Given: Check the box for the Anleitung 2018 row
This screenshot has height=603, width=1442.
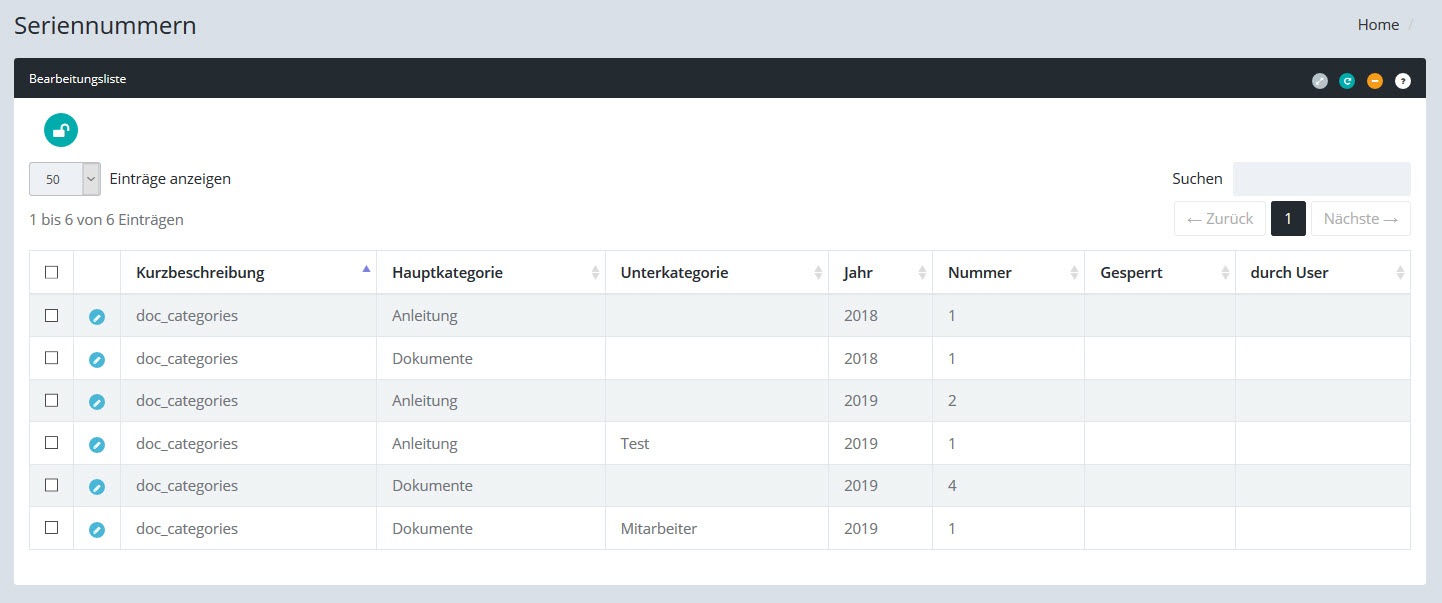Looking at the screenshot, I should [52, 316].
